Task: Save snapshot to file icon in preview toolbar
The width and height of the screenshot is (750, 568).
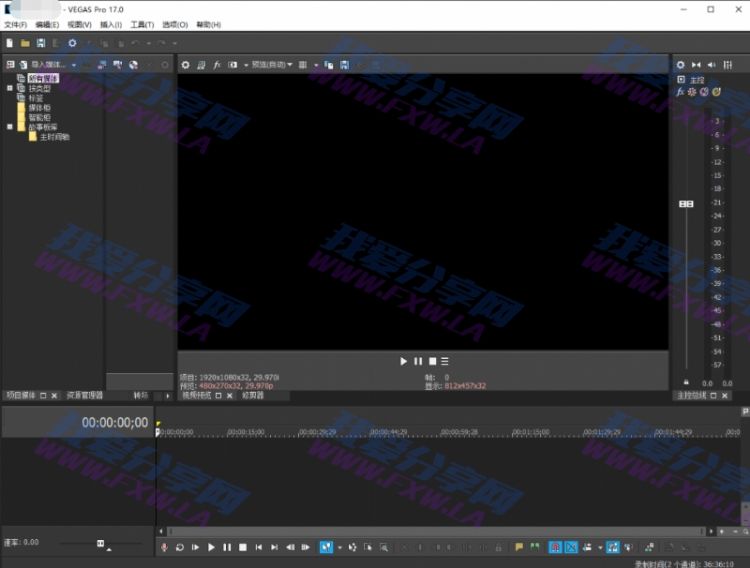Action: pos(344,65)
